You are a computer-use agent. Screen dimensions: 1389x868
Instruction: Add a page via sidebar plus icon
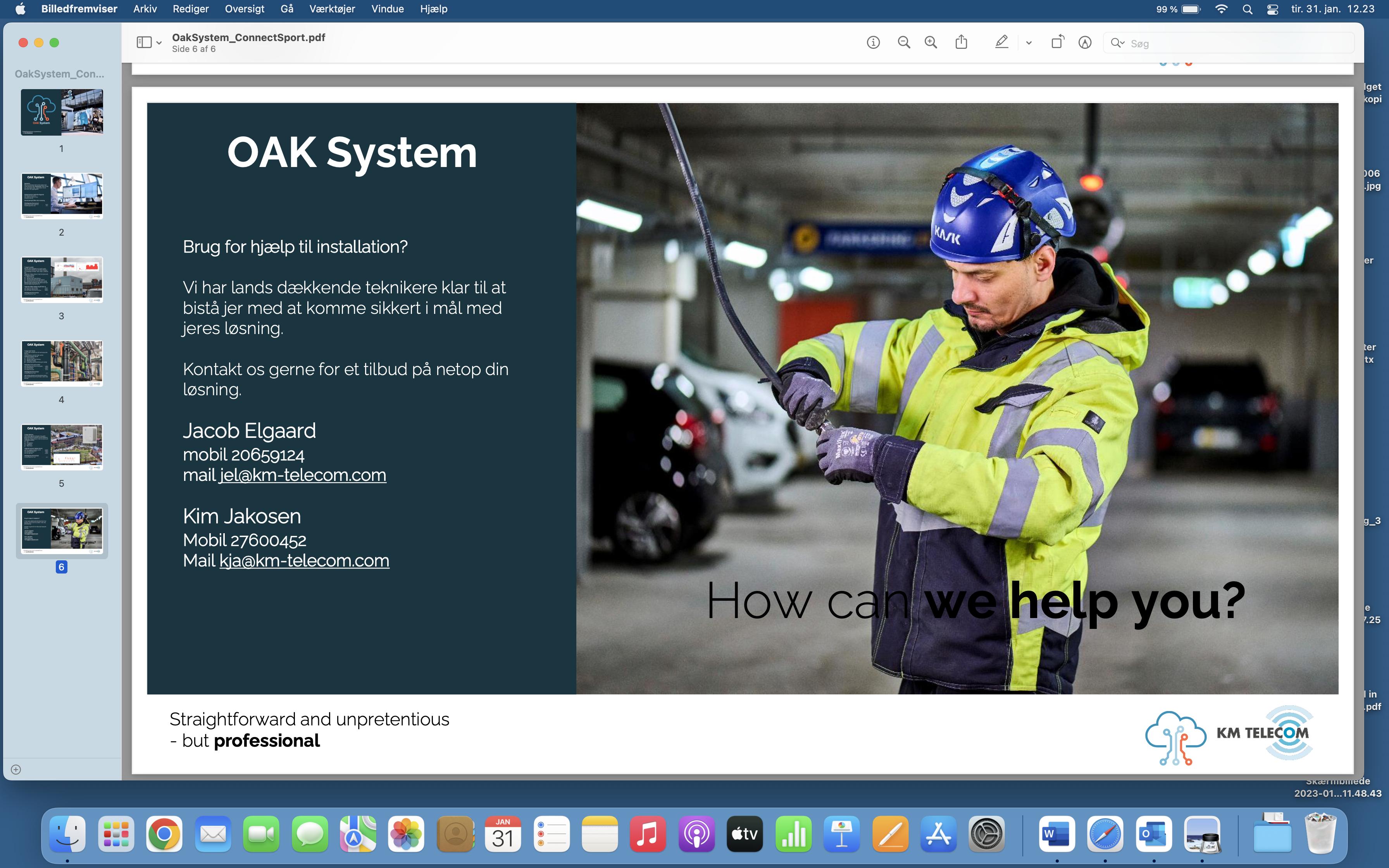coord(16,770)
